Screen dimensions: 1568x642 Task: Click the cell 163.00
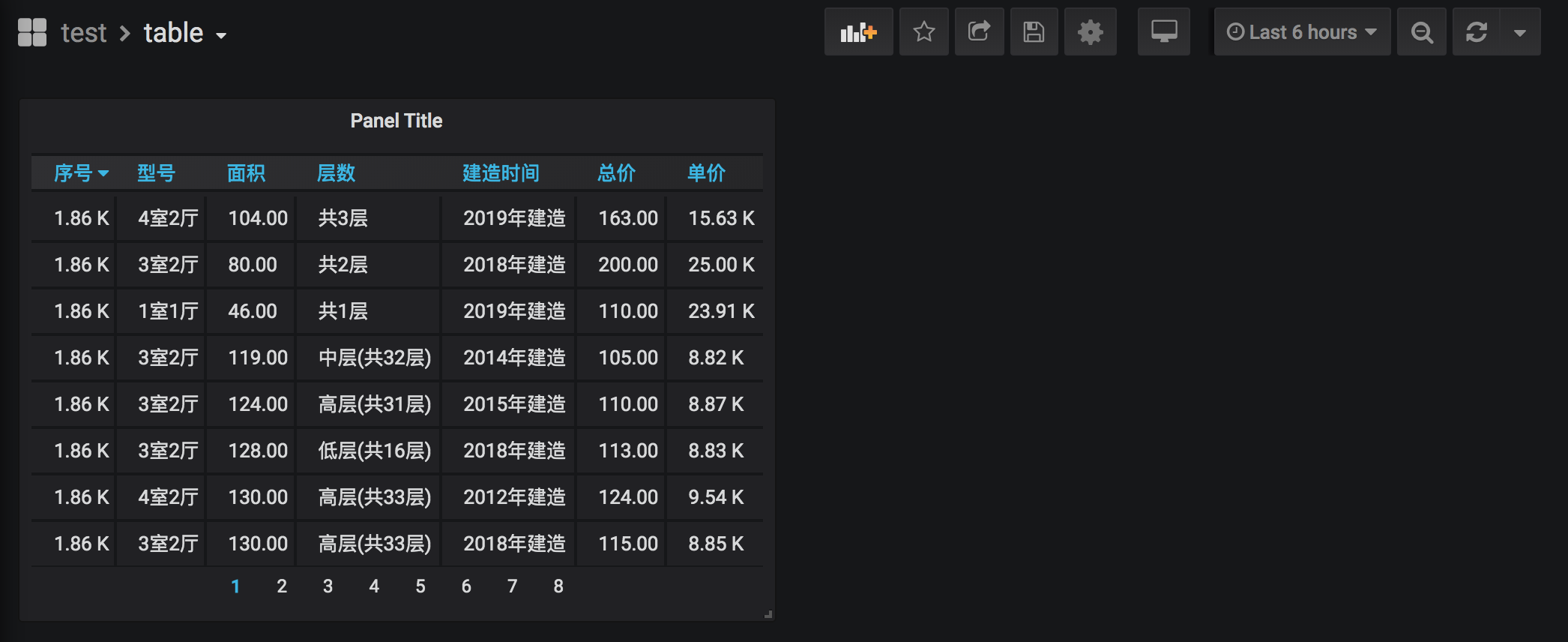point(621,218)
